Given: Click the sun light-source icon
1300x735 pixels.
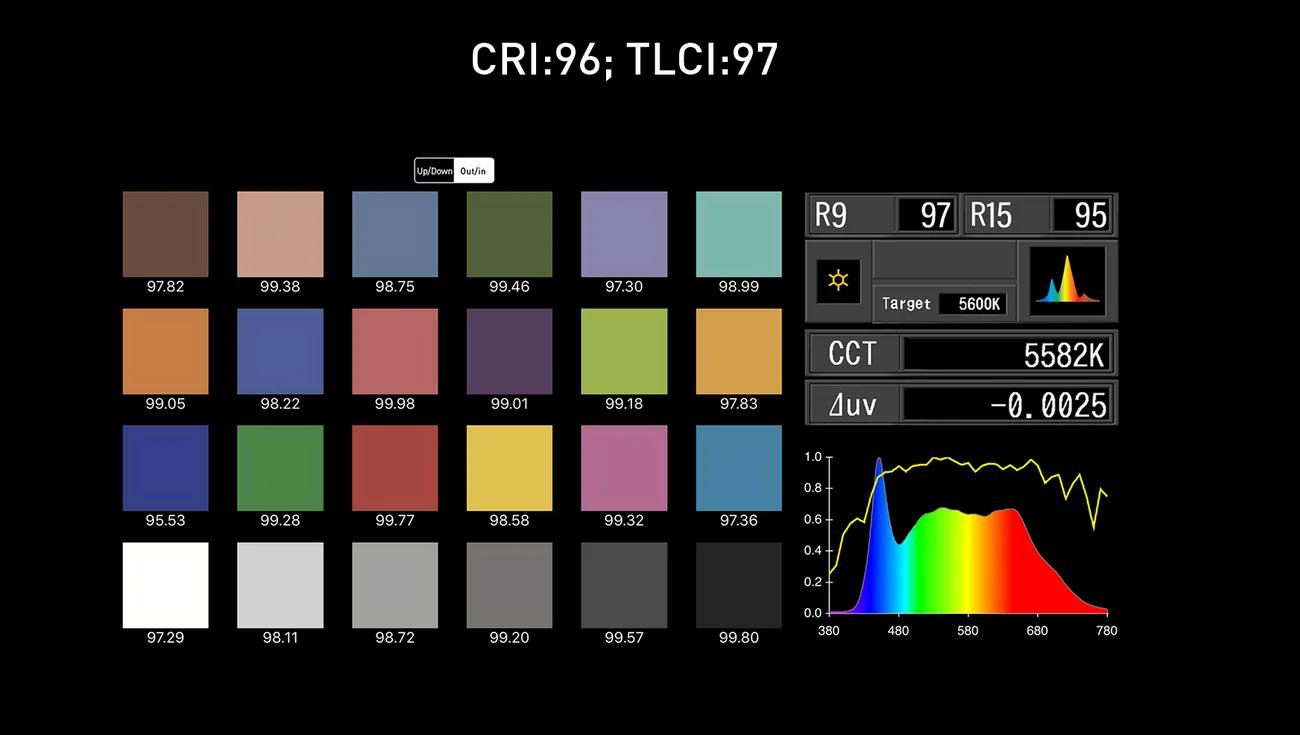Looking at the screenshot, I should 838,281.
